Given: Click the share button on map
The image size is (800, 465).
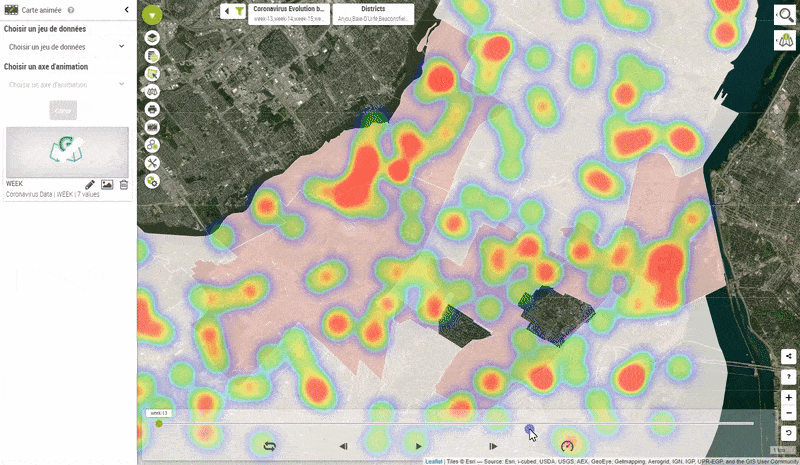Looking at the screenshot, I should pyautogui.click(x=789, y=356).
